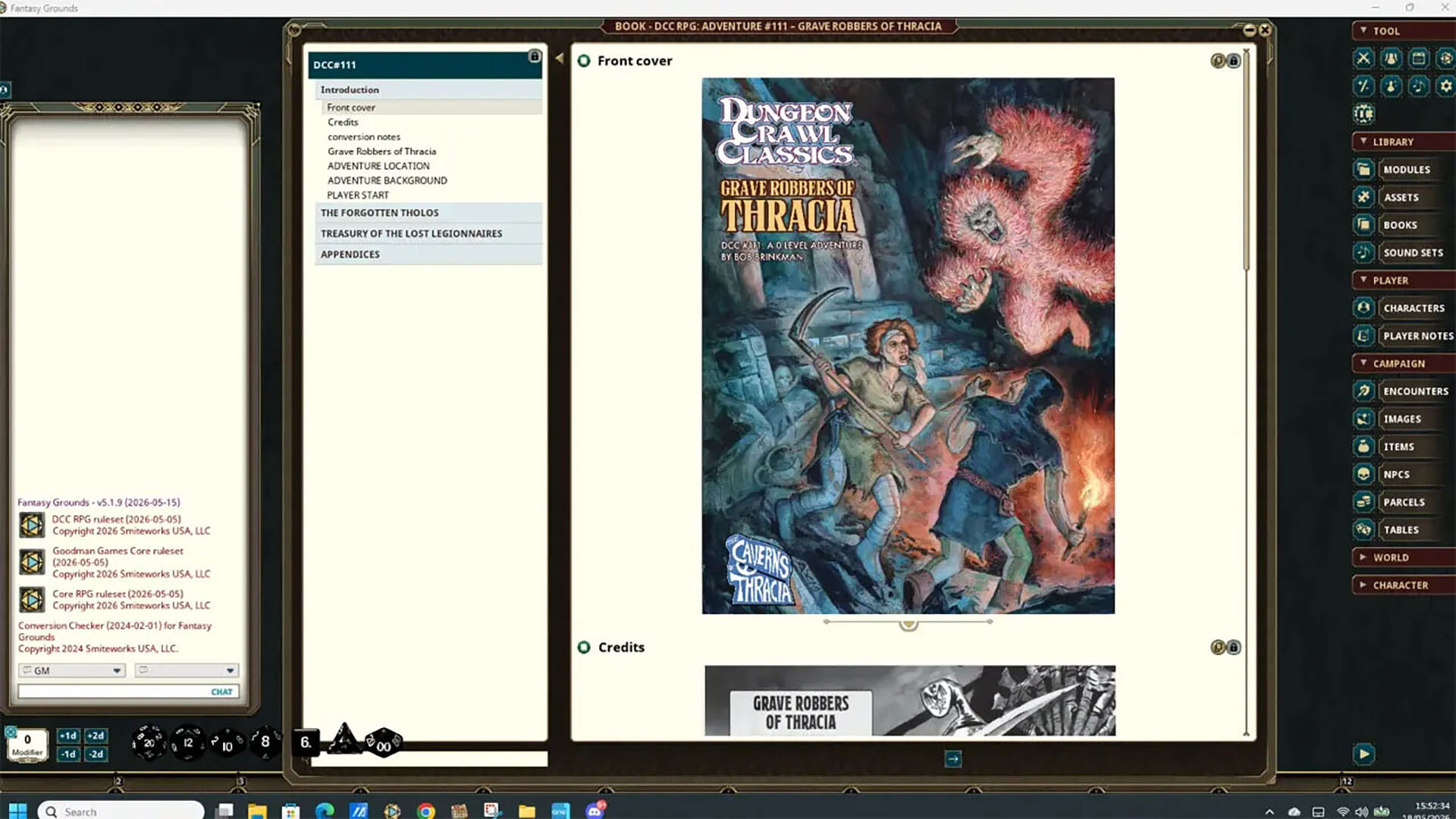
Task: Click the +2d dice modifier button
Action: pos(96,736)
